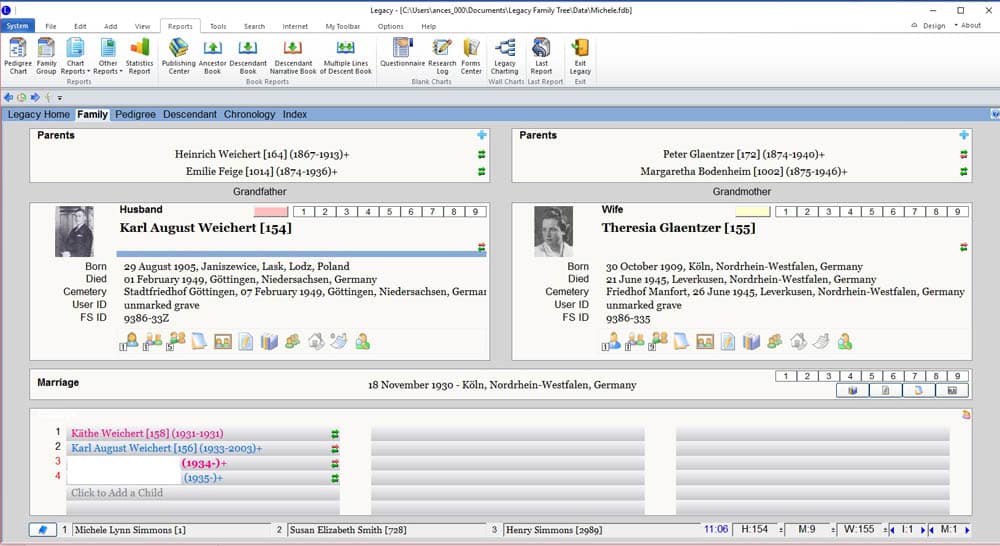Switch to the Pedigree view tab

135,115
